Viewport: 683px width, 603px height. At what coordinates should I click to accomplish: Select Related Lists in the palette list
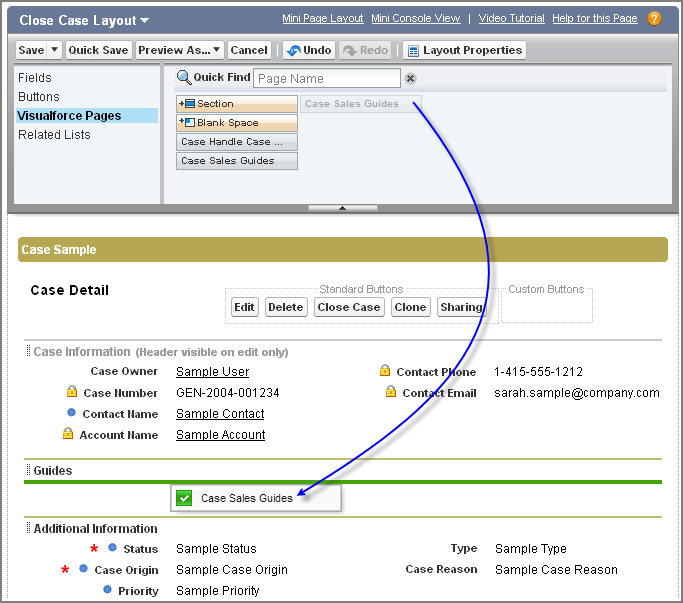pyautogui.click(x=54, y=135)
